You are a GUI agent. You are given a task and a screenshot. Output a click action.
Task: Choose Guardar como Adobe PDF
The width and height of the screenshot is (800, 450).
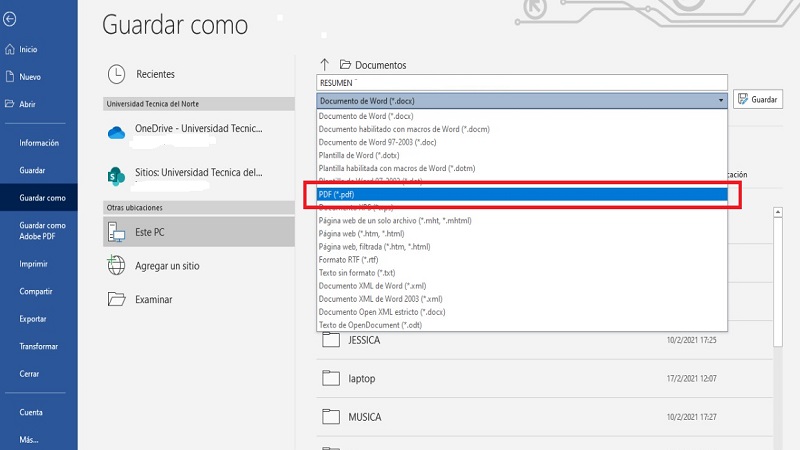(42, 231)
